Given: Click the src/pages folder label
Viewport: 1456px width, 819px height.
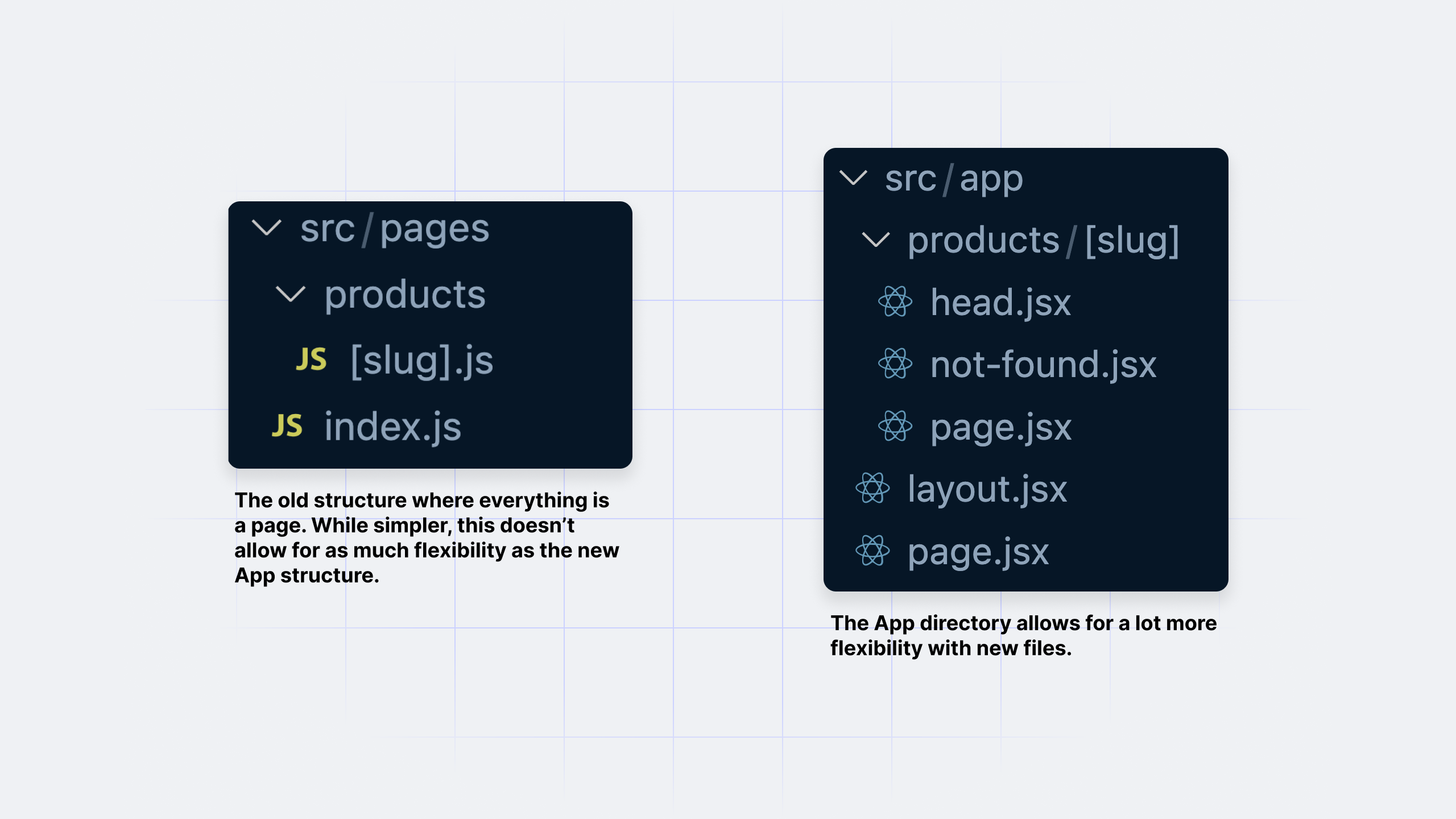Looking at the screenshot, I should click(395, 229).
